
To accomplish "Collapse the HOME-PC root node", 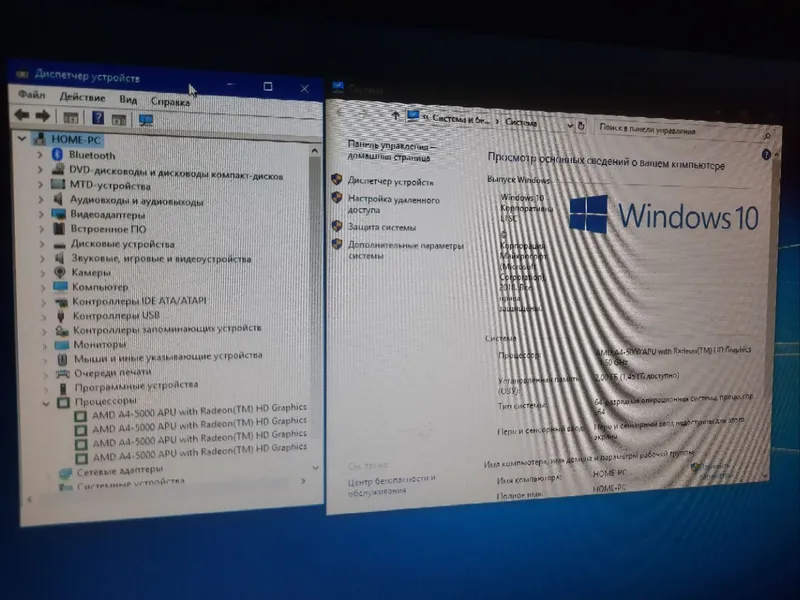I will pos(21,138).
